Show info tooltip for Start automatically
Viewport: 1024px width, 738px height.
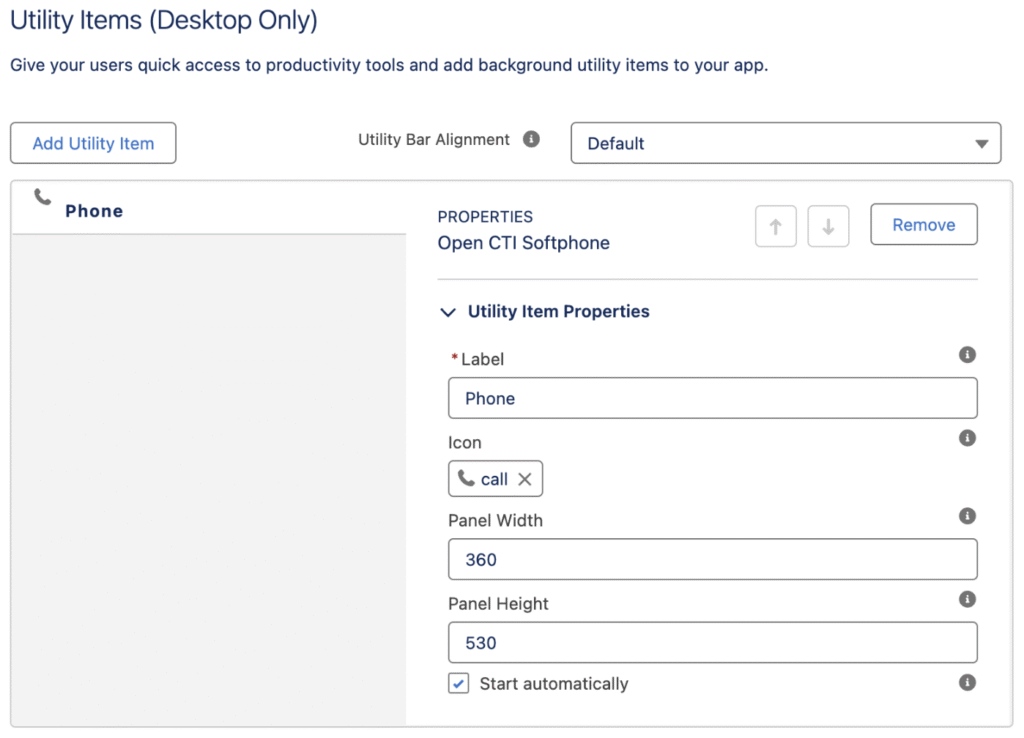pos(966,682)
